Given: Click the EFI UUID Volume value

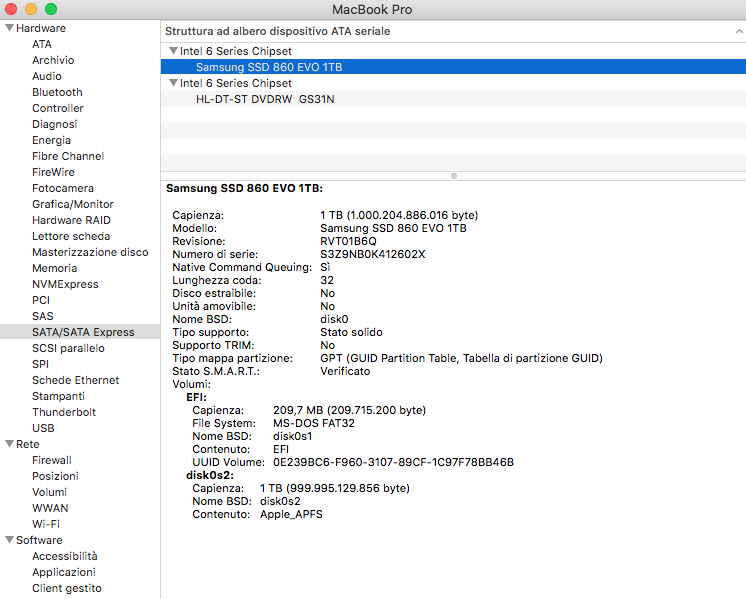Looking at the screenshot, I should click(393, 462).
